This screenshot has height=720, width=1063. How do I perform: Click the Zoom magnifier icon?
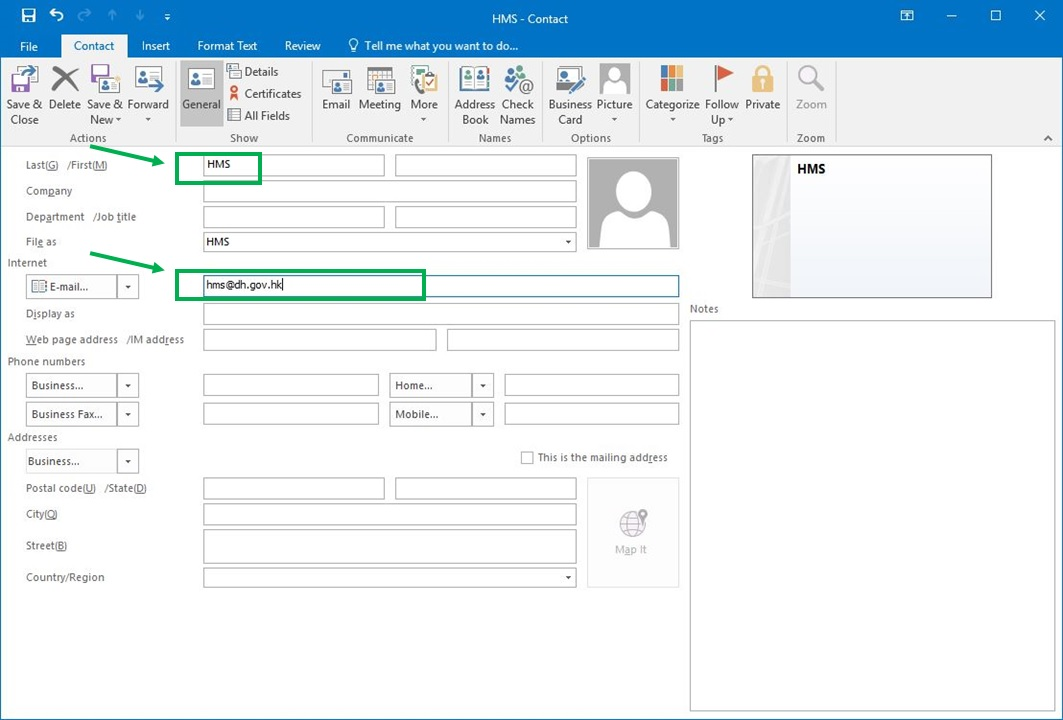[811, 90]
